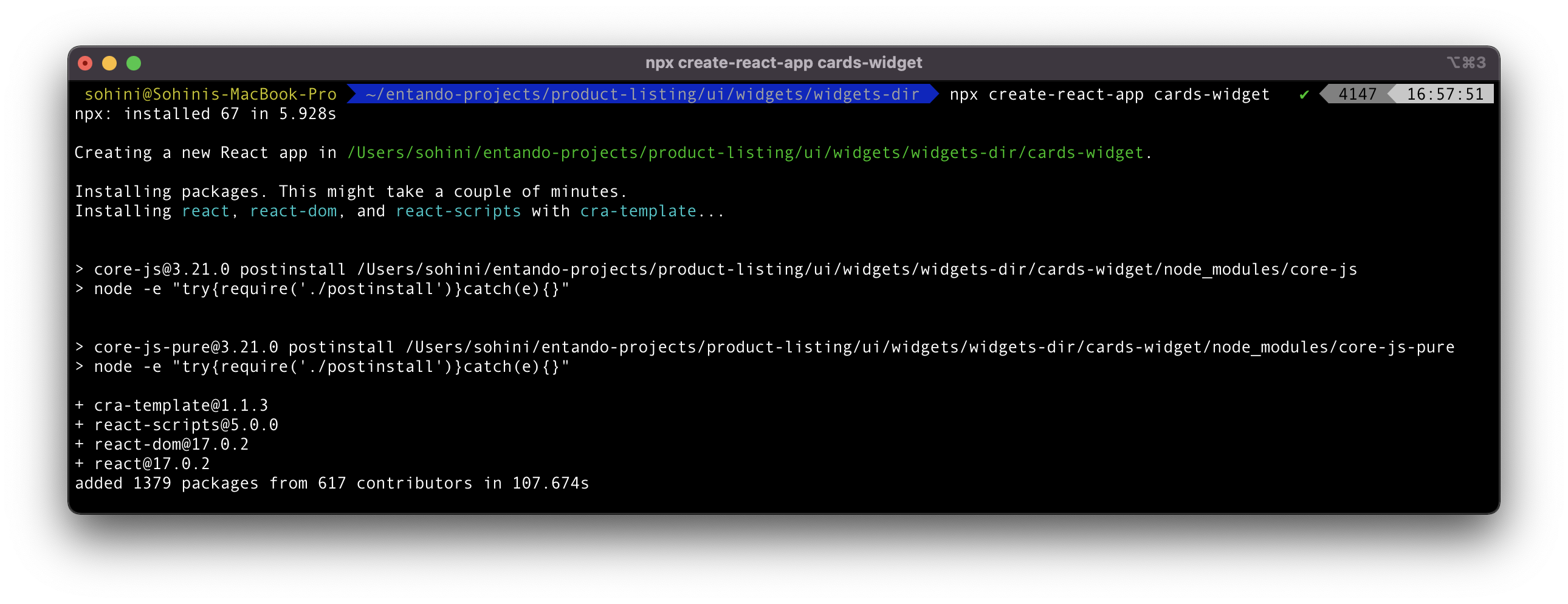Click the green checkmark status icon
Screen dimensions: 1568x604
(x=1304, y=94)
